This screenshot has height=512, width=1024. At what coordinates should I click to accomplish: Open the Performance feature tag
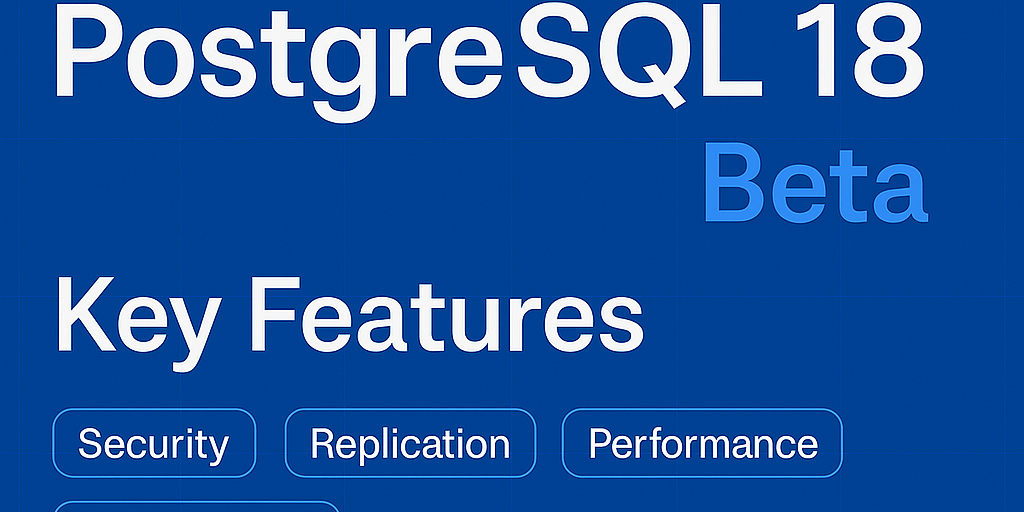[702, 443]
